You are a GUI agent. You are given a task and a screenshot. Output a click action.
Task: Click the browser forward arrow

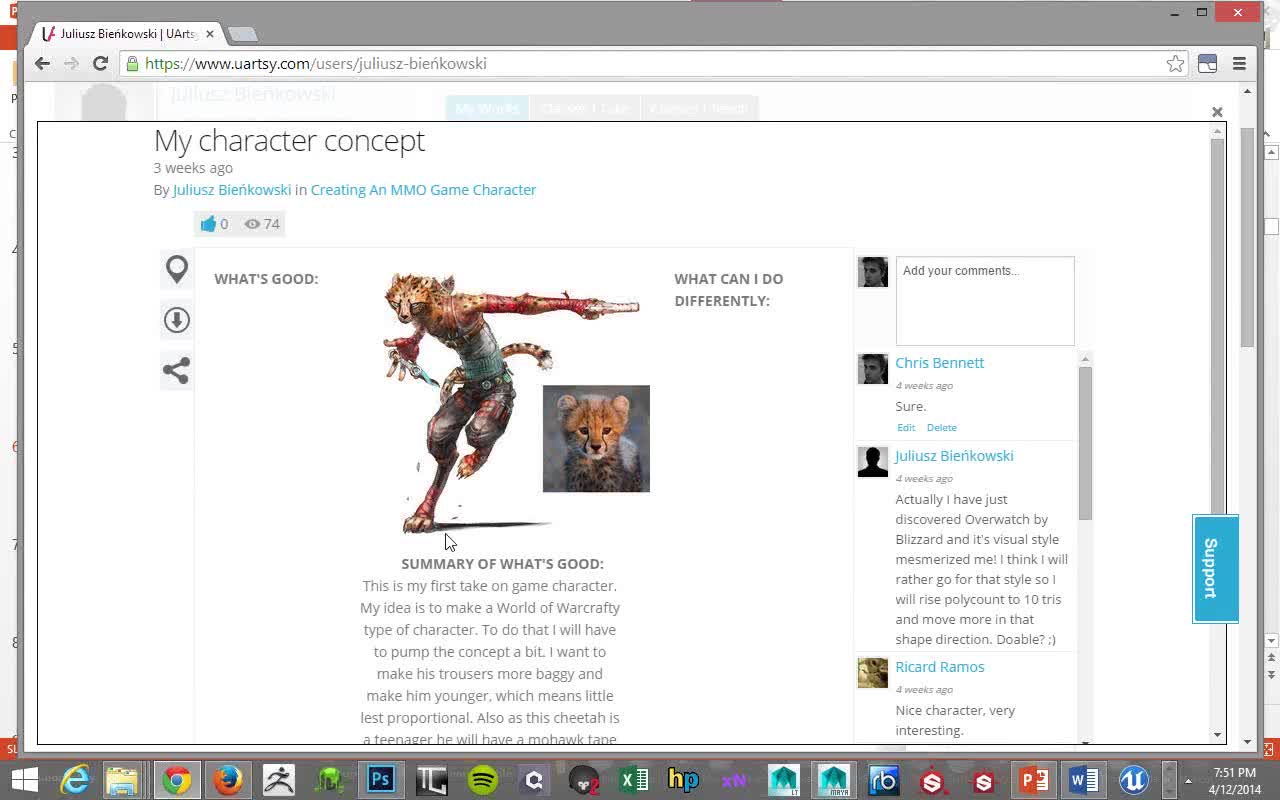71,63
